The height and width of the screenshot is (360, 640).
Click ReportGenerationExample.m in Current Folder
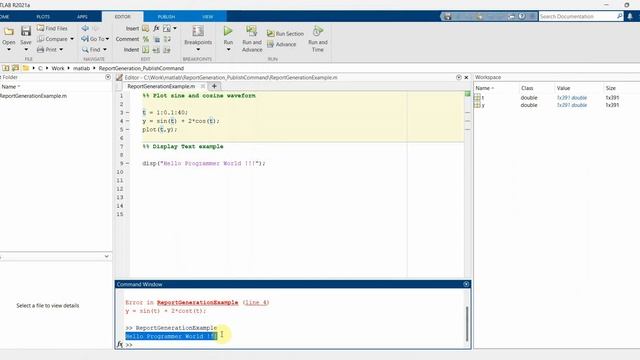pos(33,96)
